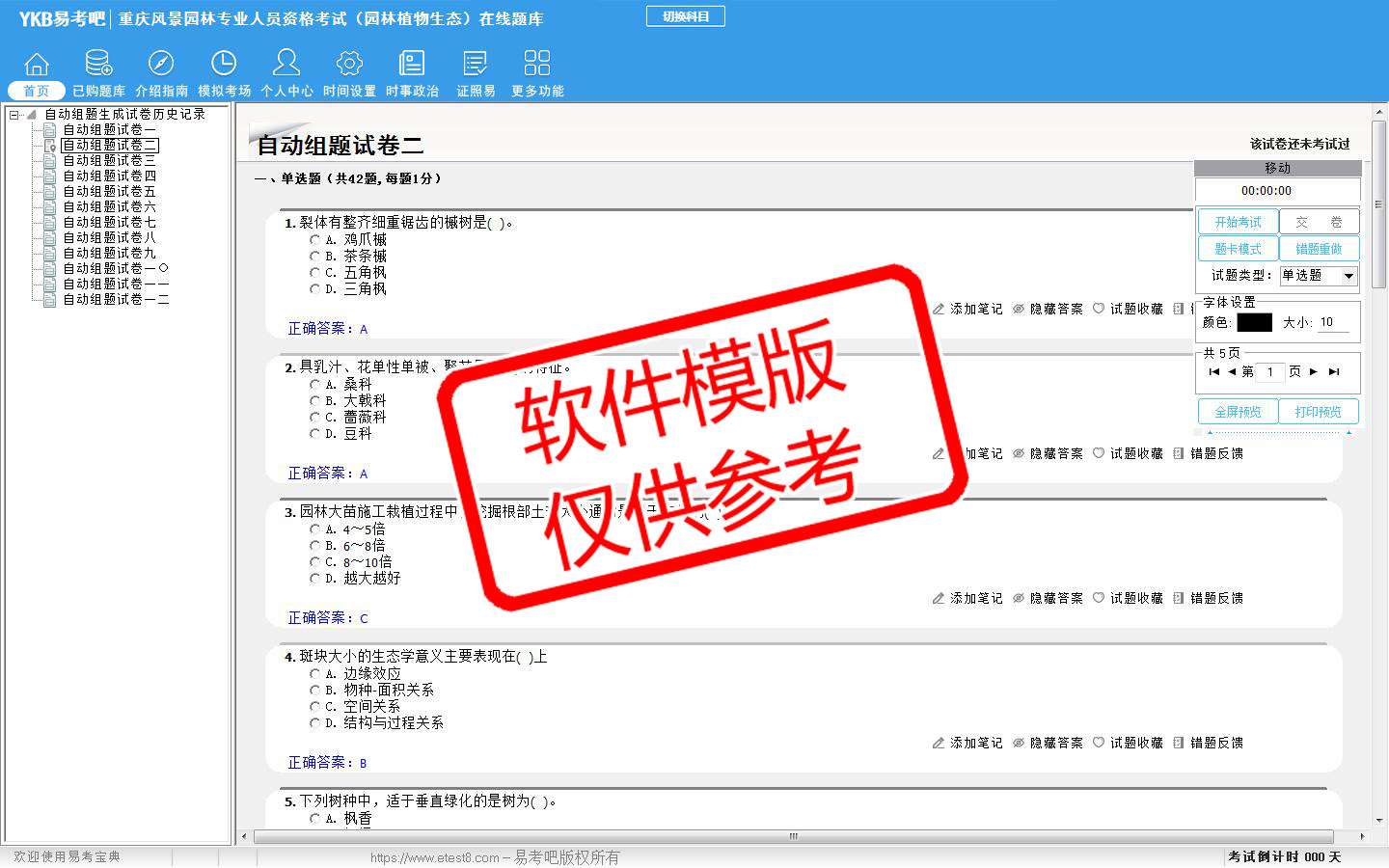Click 全屏预览 button

[x=1238, y=412]
